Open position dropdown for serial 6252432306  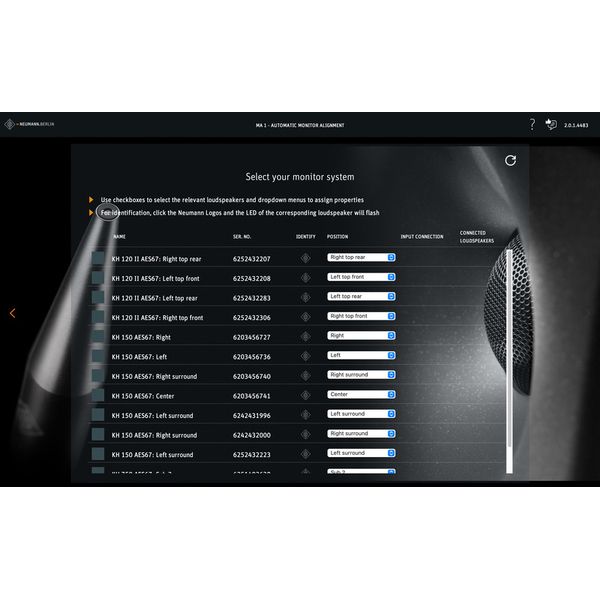[x=362, y=316]
